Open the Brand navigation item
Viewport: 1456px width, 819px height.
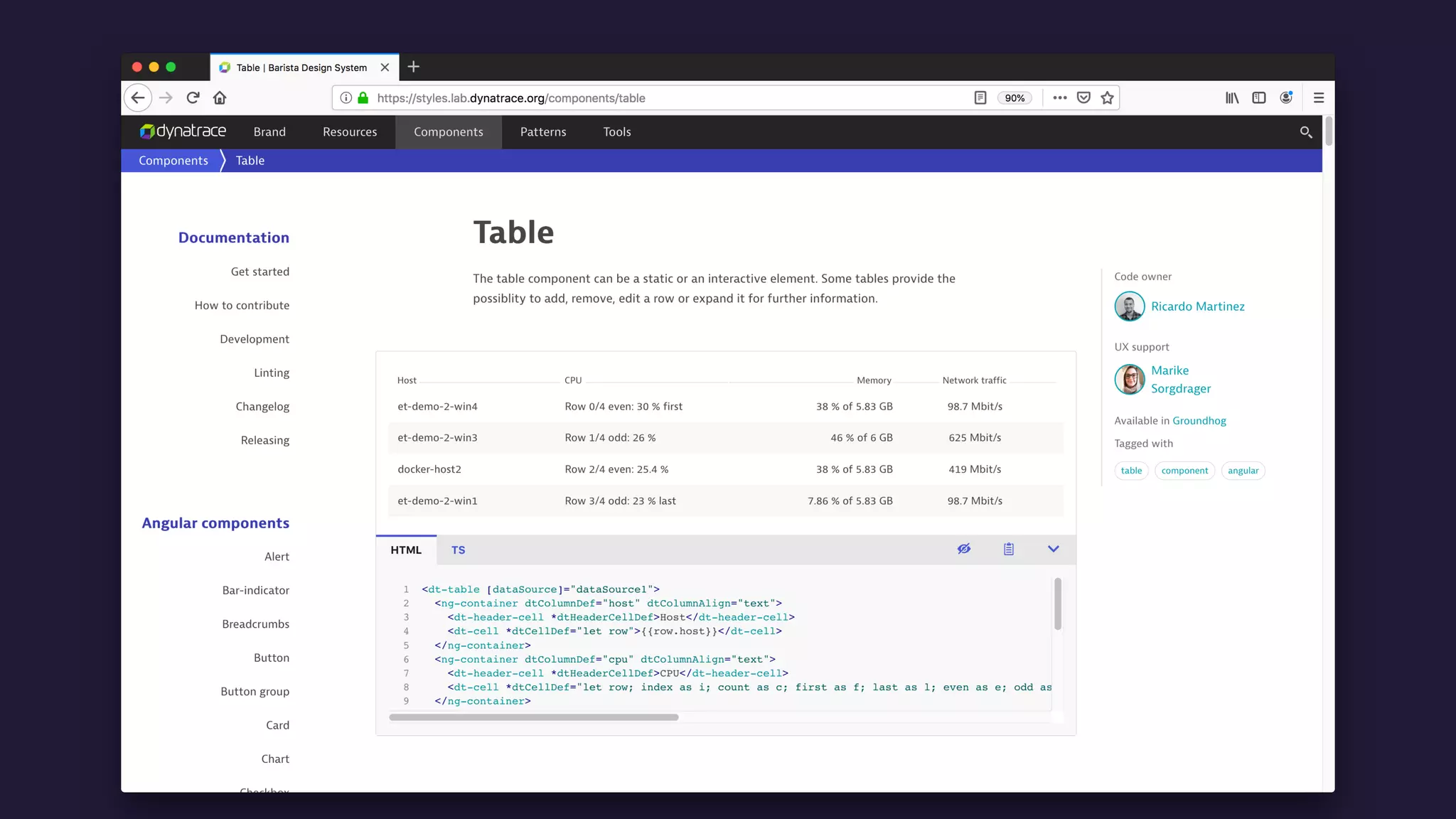pyautogui.click(x=269, y=132)
